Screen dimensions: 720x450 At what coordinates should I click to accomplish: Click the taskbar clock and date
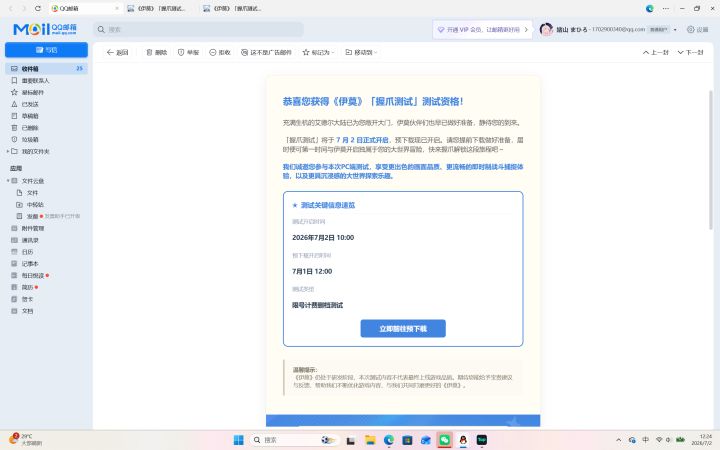(702, 440)
